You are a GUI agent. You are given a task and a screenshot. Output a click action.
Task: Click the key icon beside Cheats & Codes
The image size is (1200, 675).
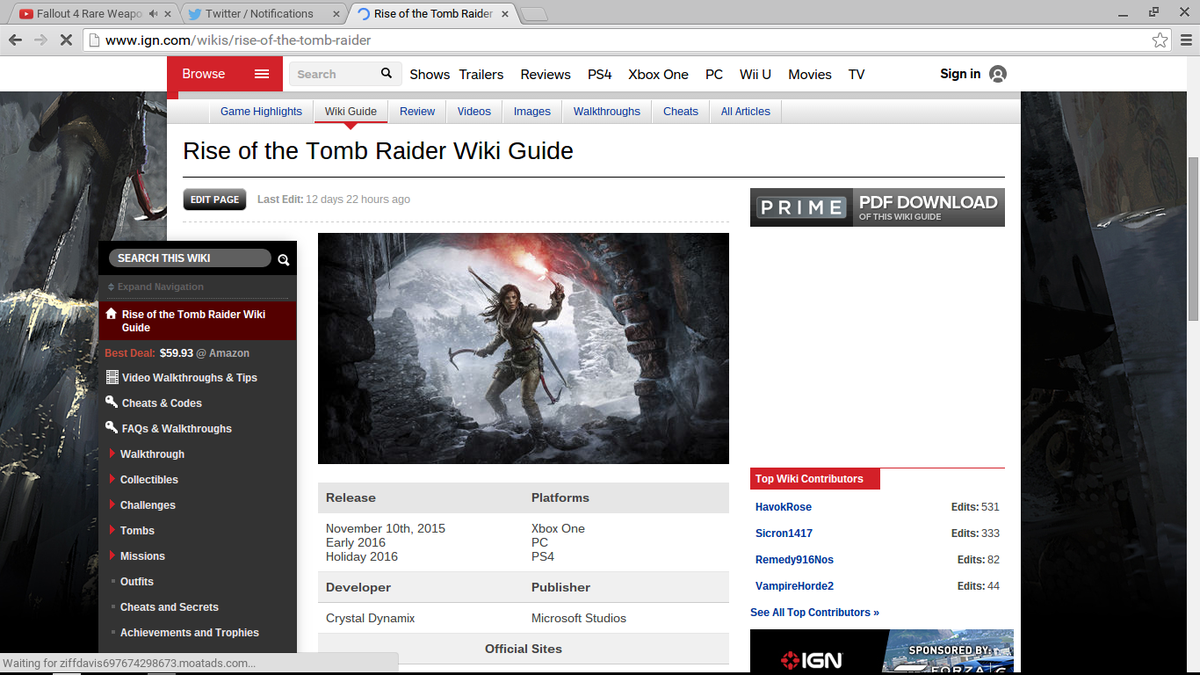(x=112, y=403)
